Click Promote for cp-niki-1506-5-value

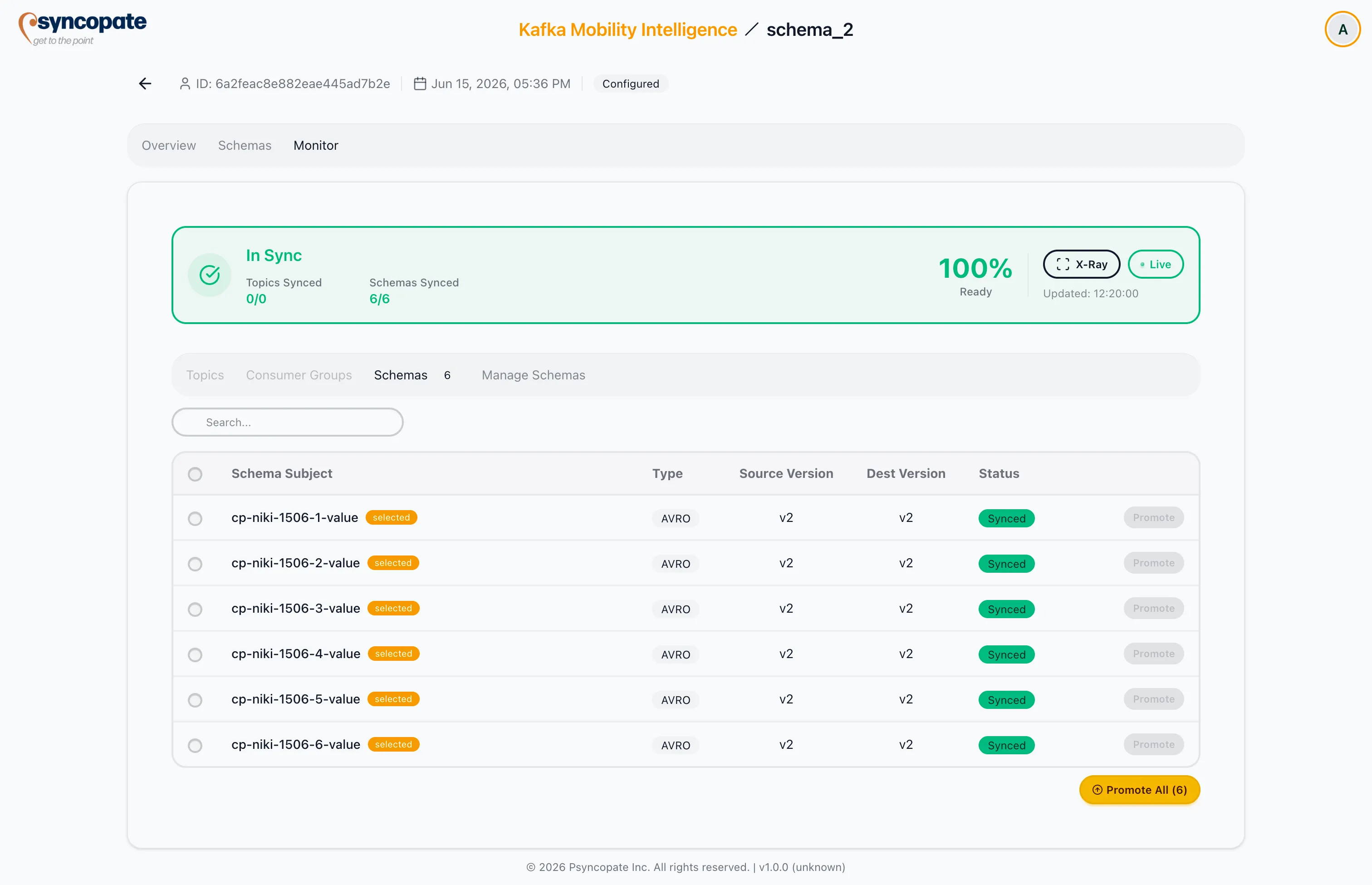(1154, 699)
